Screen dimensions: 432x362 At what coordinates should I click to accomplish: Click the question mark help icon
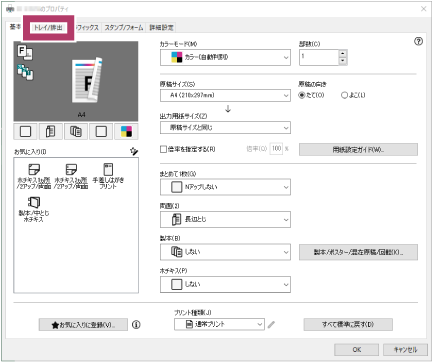coord(418,41)
